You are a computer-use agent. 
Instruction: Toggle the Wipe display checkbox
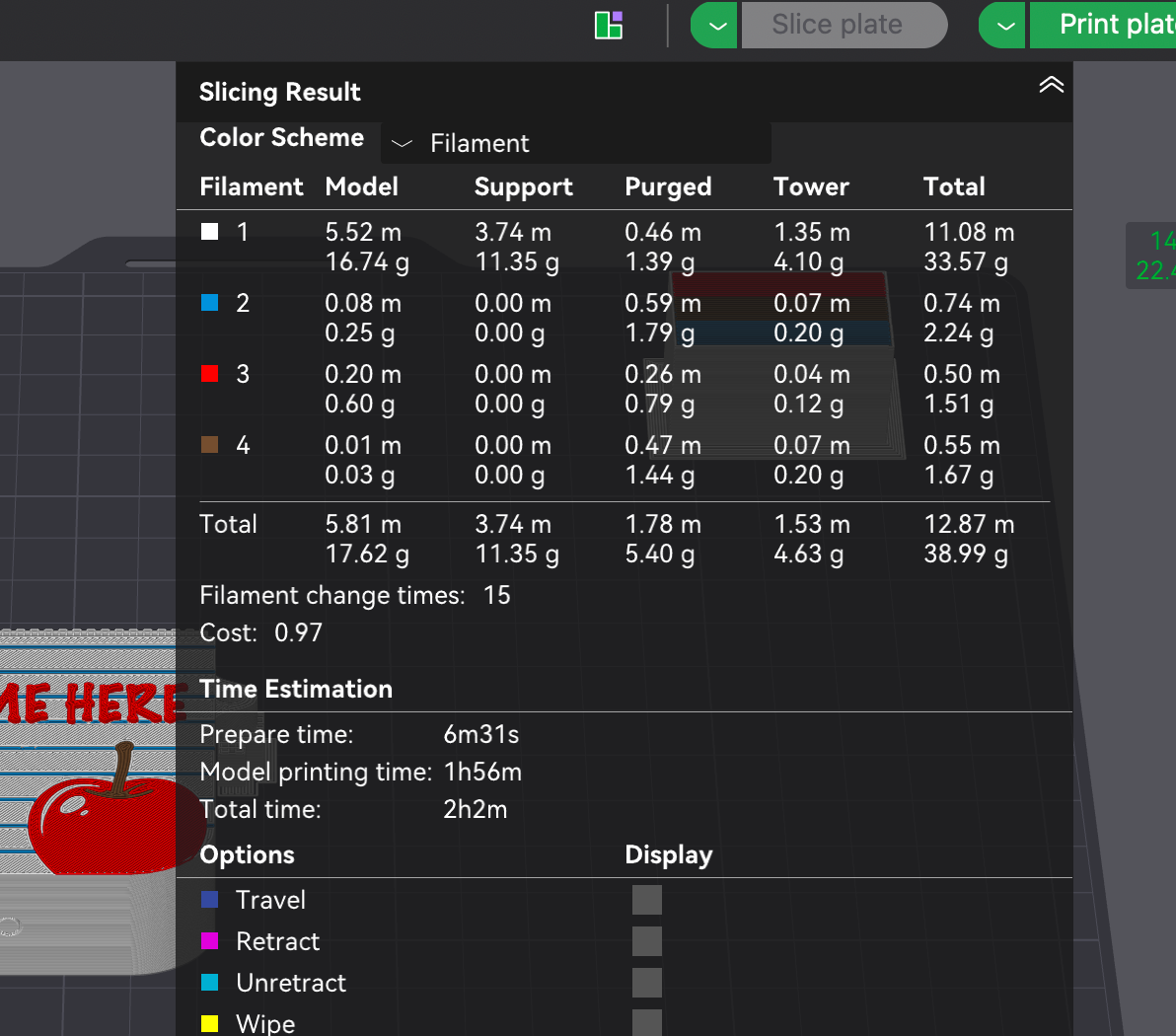[x=646, y=1022]
